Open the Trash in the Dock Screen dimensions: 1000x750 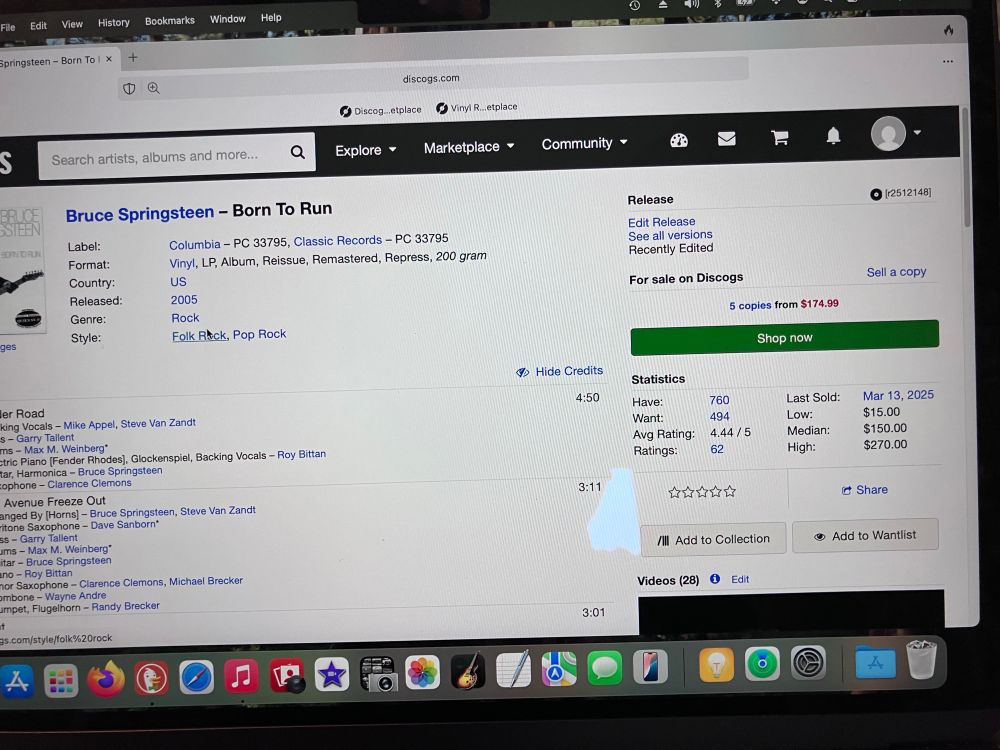point(921,660)
